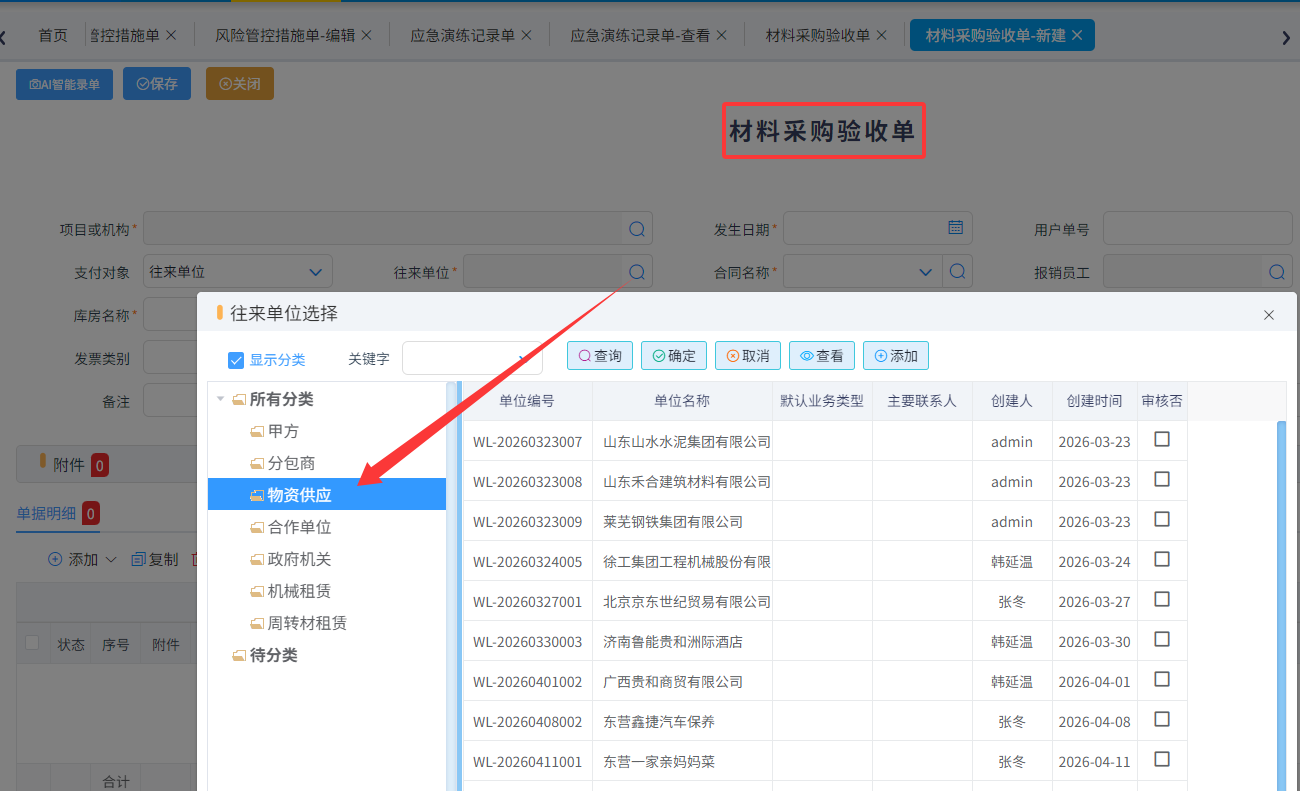The height and width of the screenshot is (791, 1300).
Task: Click the search icon in 往来单位 field
Action: coord(637,271)
